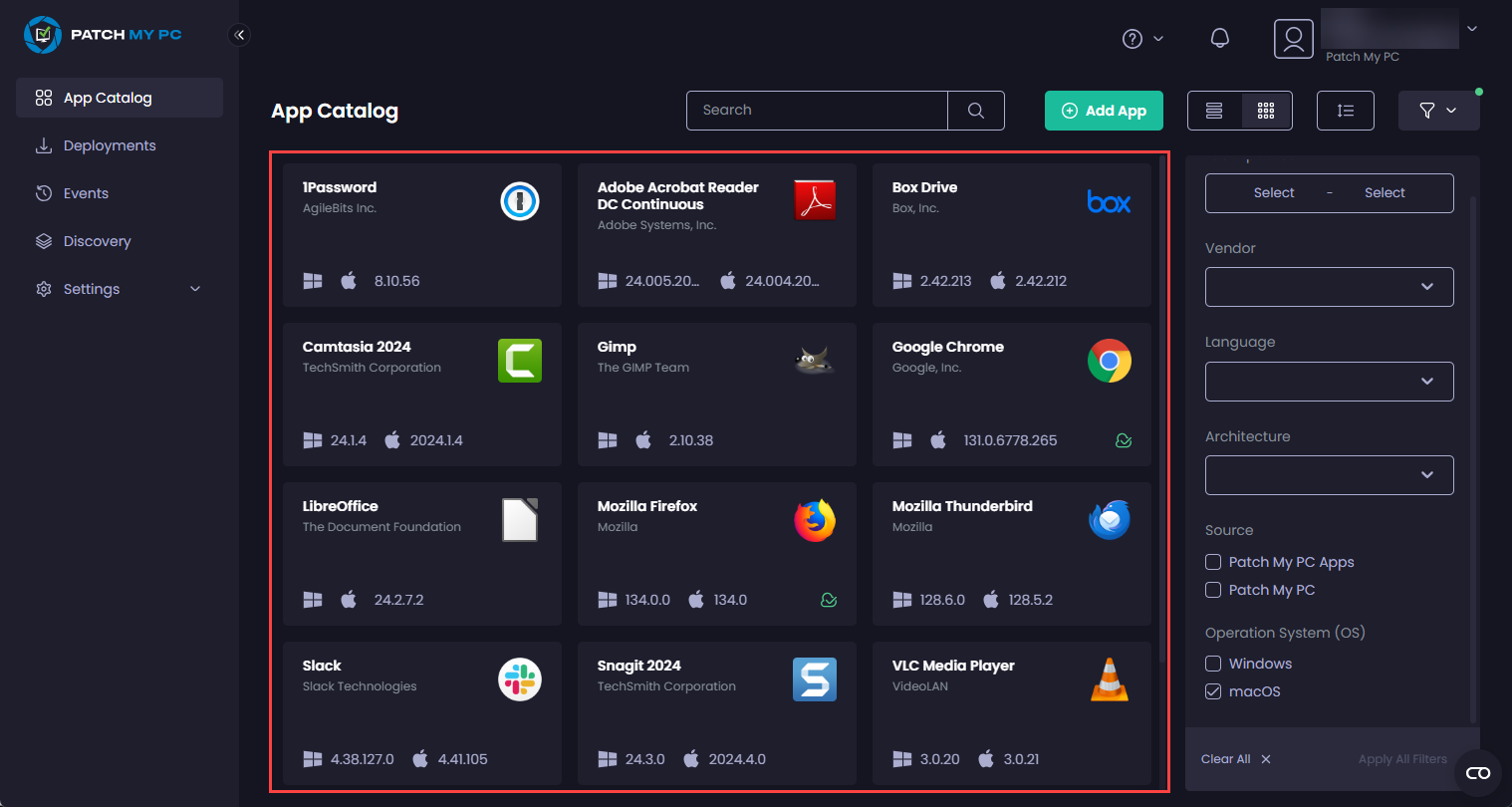This screenshot has height=807, width=1512.
Task: Click the help question mark icon
Action: pos(1133,38)
